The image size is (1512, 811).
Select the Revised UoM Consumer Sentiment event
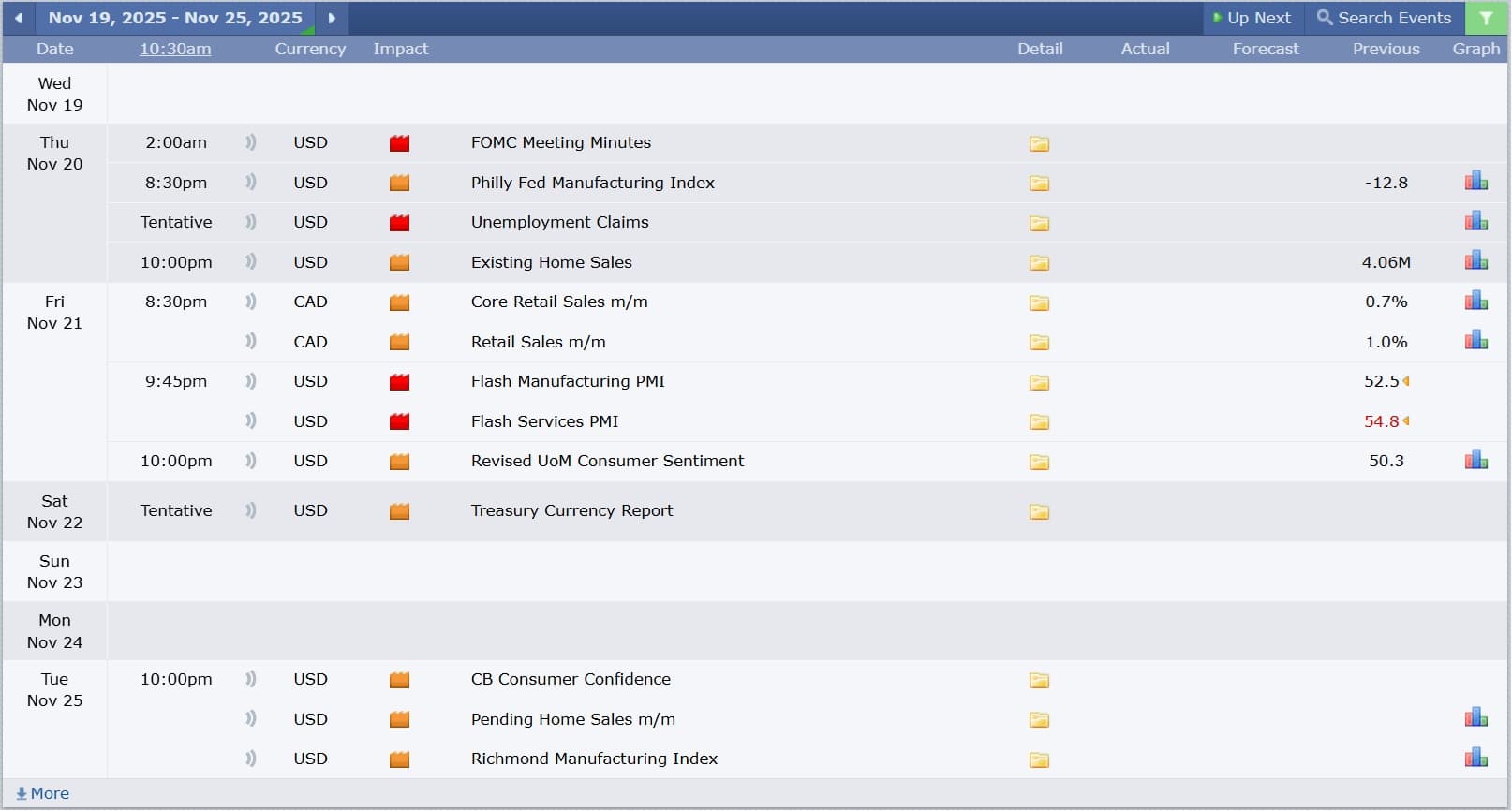pos(607,461)
